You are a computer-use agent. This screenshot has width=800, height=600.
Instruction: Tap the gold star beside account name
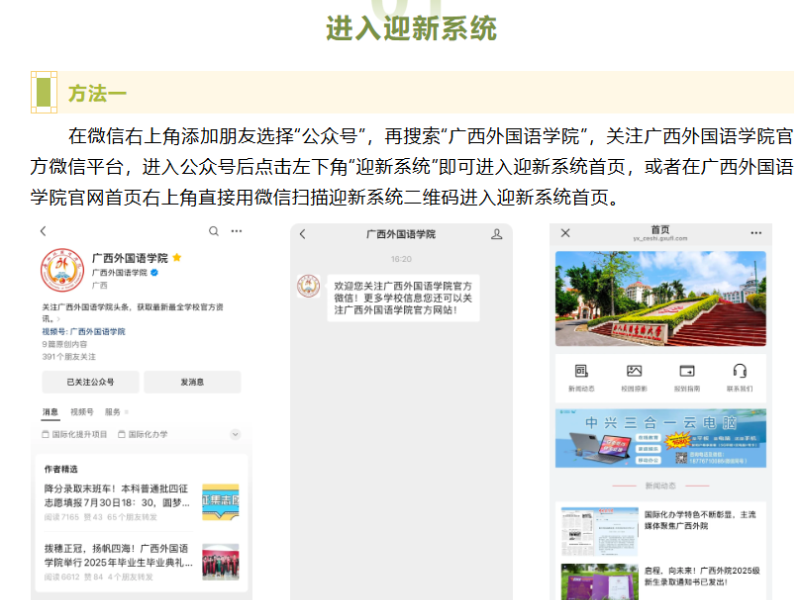pyautogui.click(x=177, y=258)
